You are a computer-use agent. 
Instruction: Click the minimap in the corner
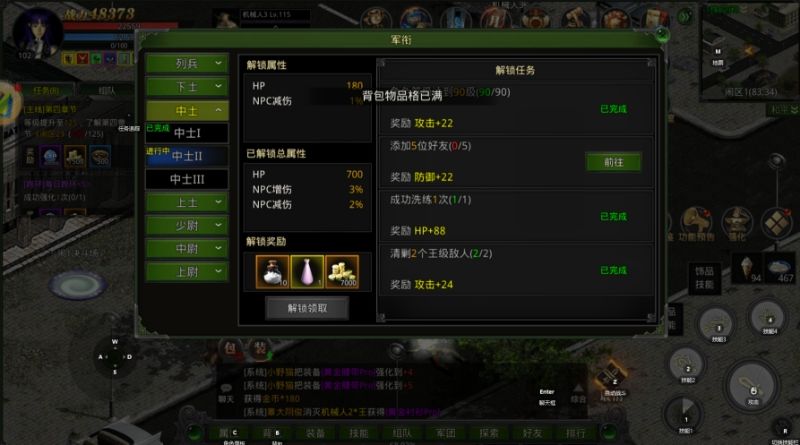point(749,51)
